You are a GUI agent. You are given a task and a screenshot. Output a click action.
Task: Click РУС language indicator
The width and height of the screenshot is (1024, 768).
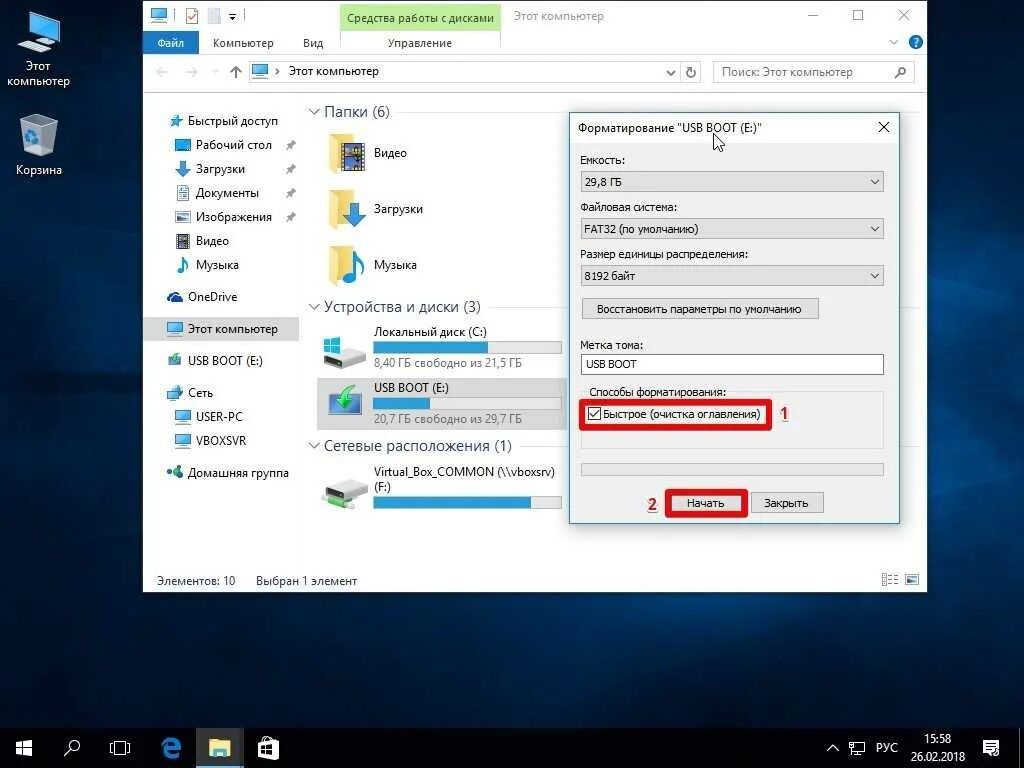click(886, 748)
